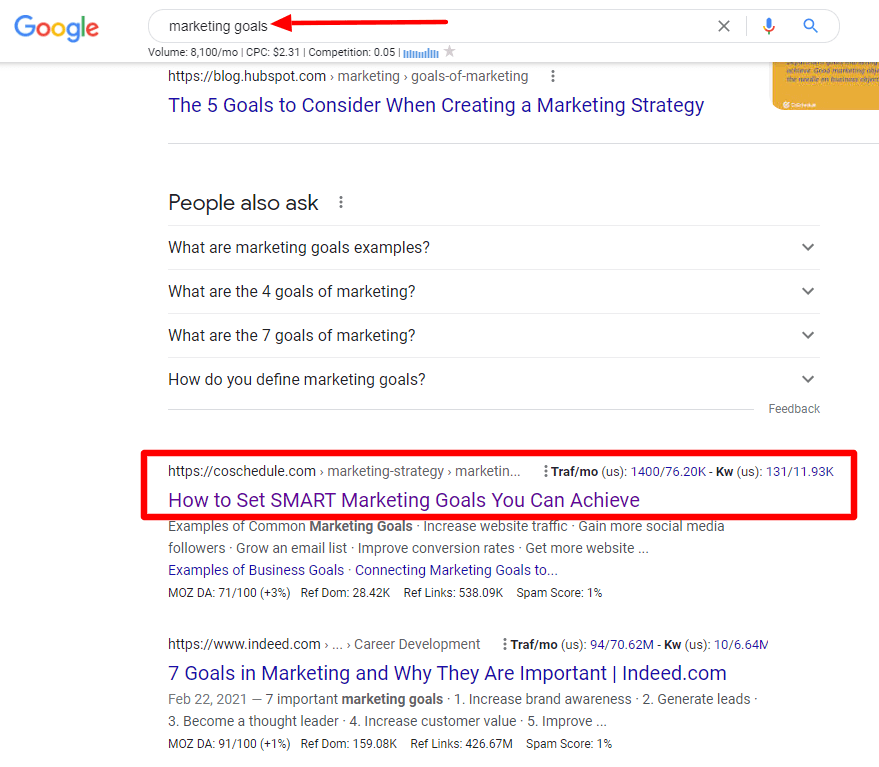Click the 'People also ask' heading
Screen dimensions: 879x767
[243, 203]
